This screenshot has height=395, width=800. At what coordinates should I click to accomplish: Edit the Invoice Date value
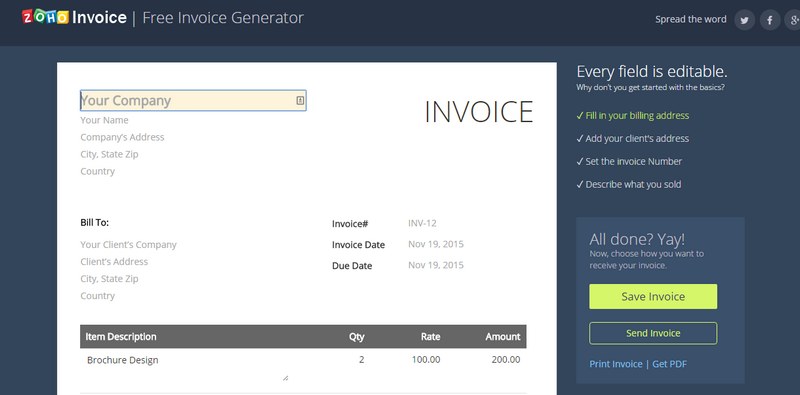coord(436,244)
